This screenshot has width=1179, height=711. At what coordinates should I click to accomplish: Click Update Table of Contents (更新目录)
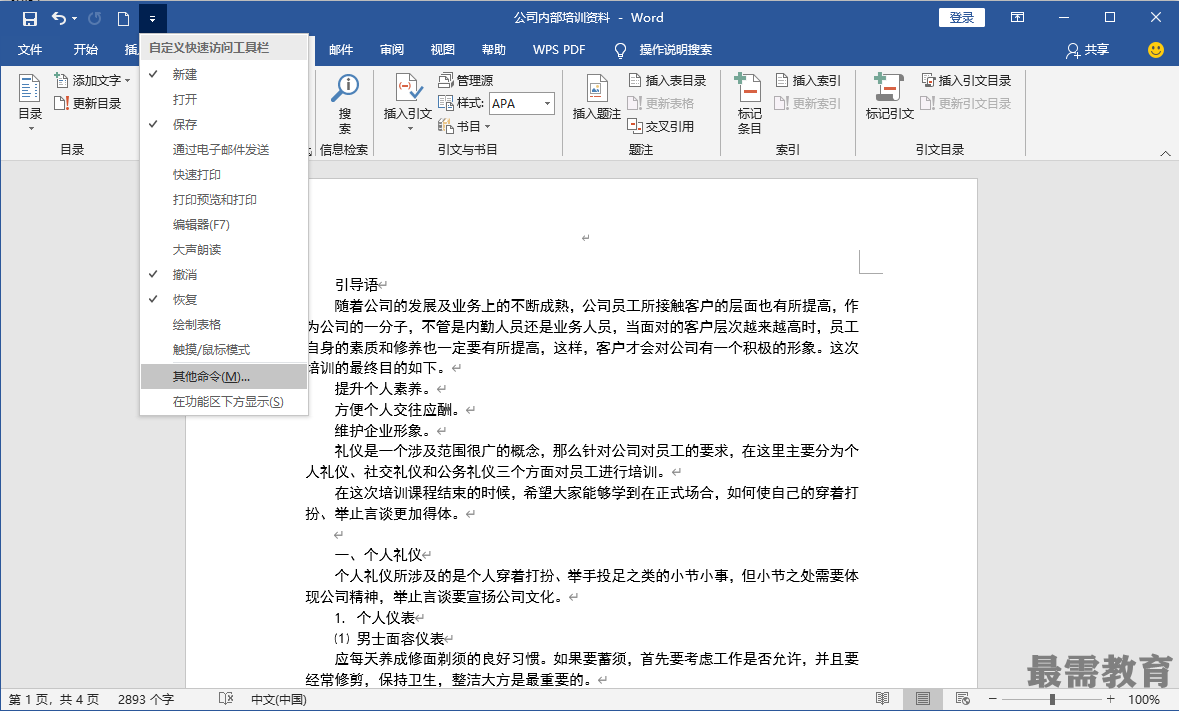point(88,103)
